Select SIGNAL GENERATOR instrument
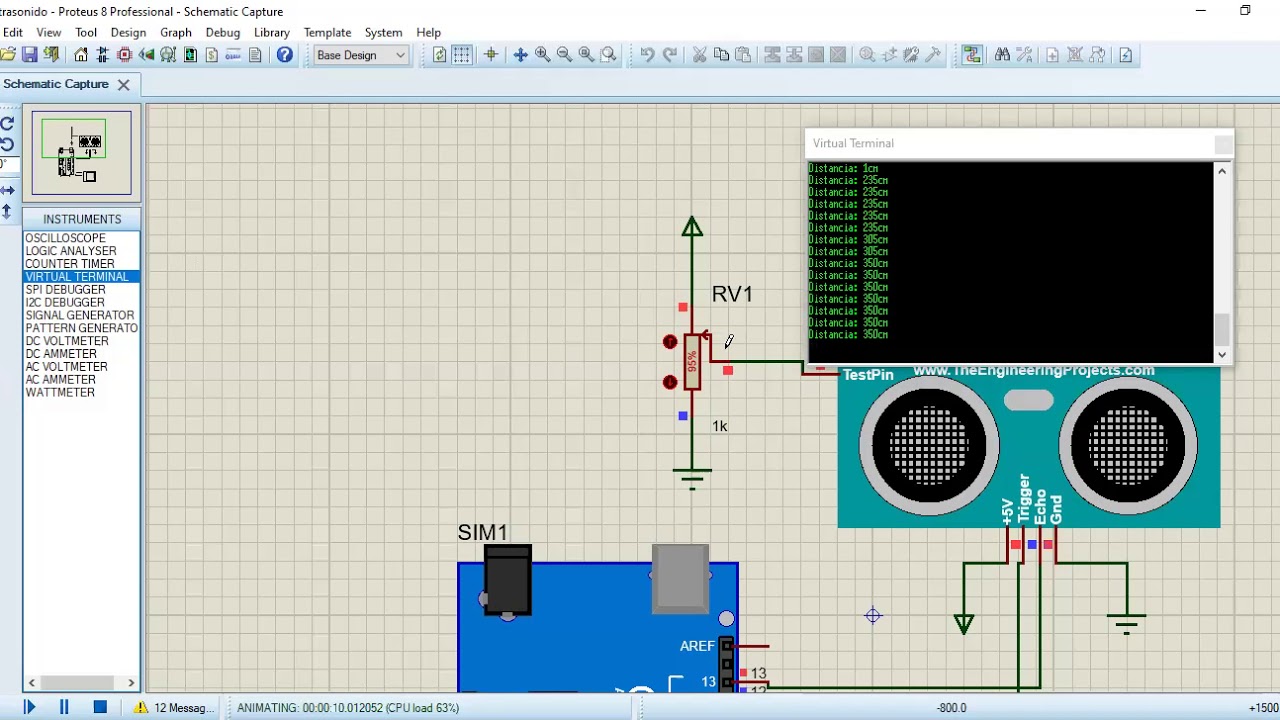Screen dimensions: 1280x720 (80, 315)
